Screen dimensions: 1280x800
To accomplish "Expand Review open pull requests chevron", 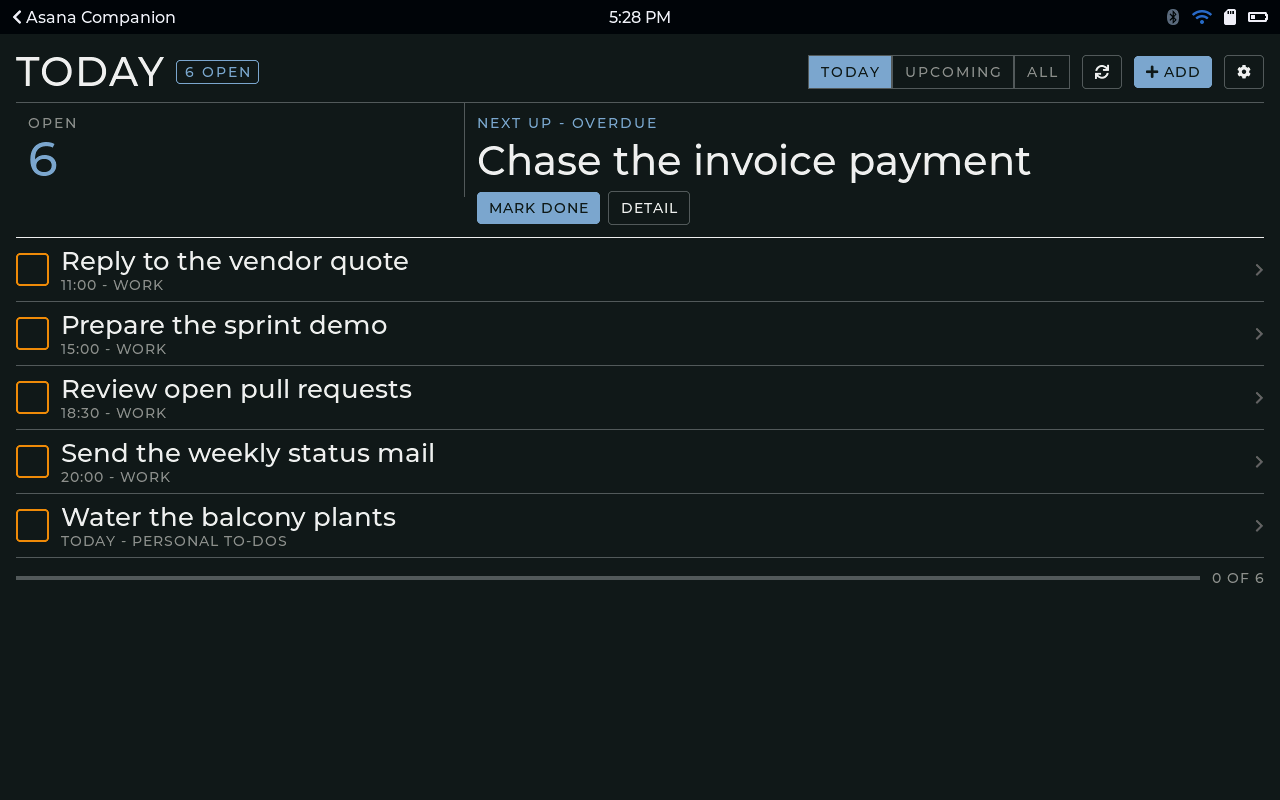I will point(1259,398).
